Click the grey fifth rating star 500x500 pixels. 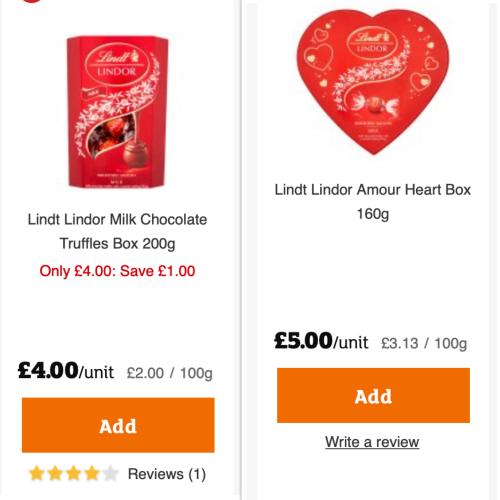[x=110, y=473]
